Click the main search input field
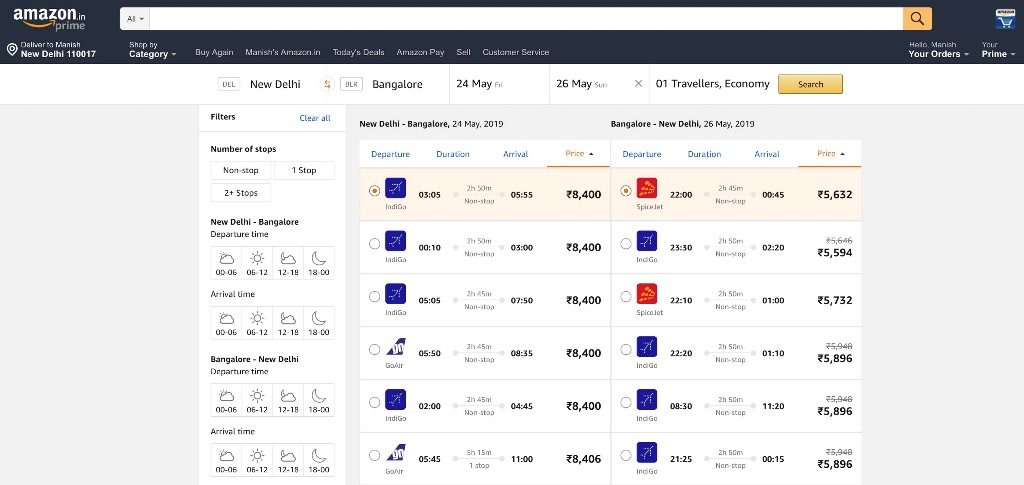This screenshot has height=485, width=1024. pos(525,19)
